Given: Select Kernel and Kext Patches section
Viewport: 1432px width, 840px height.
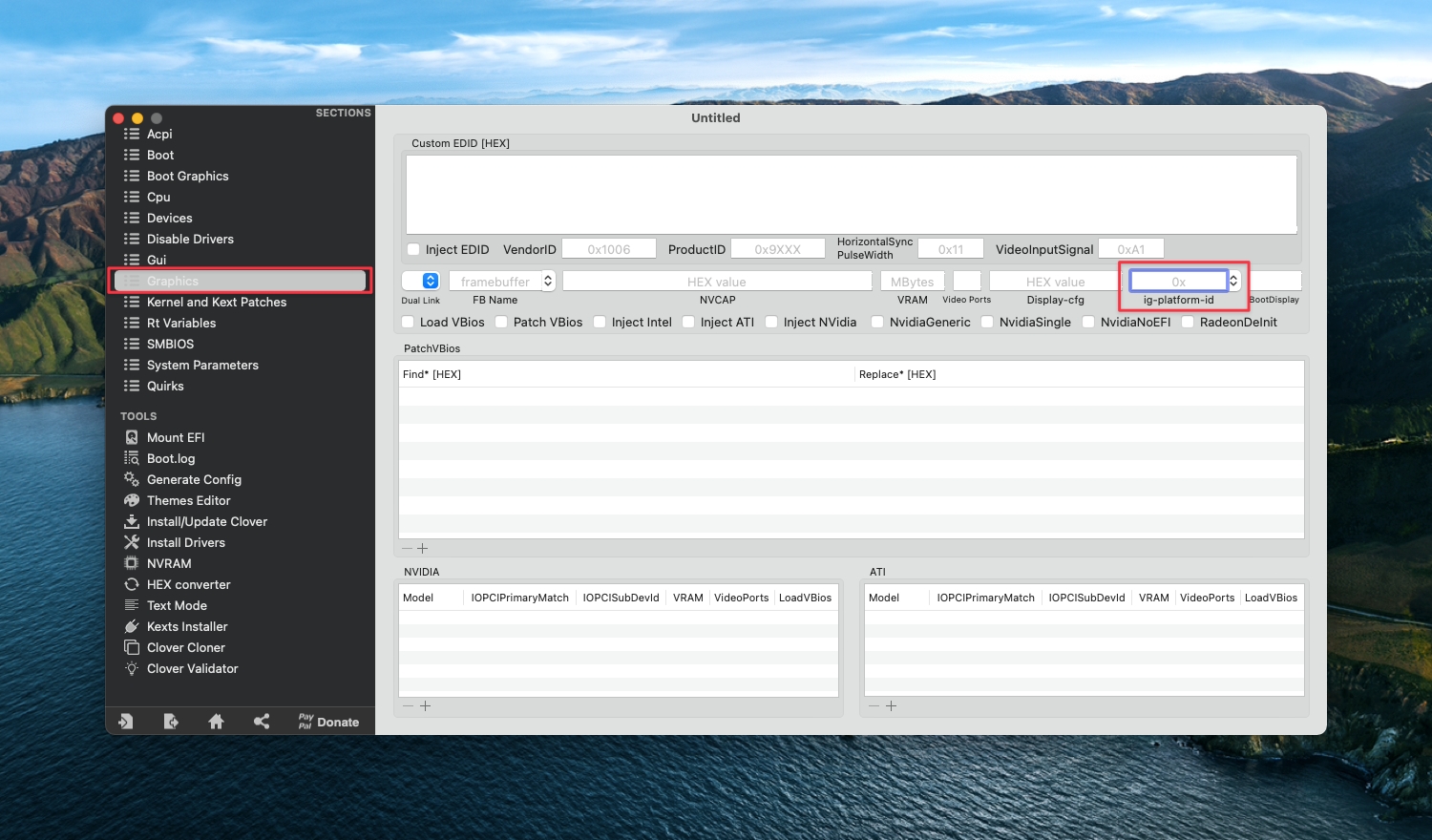Looking at the screenshot, I should 216,302.
